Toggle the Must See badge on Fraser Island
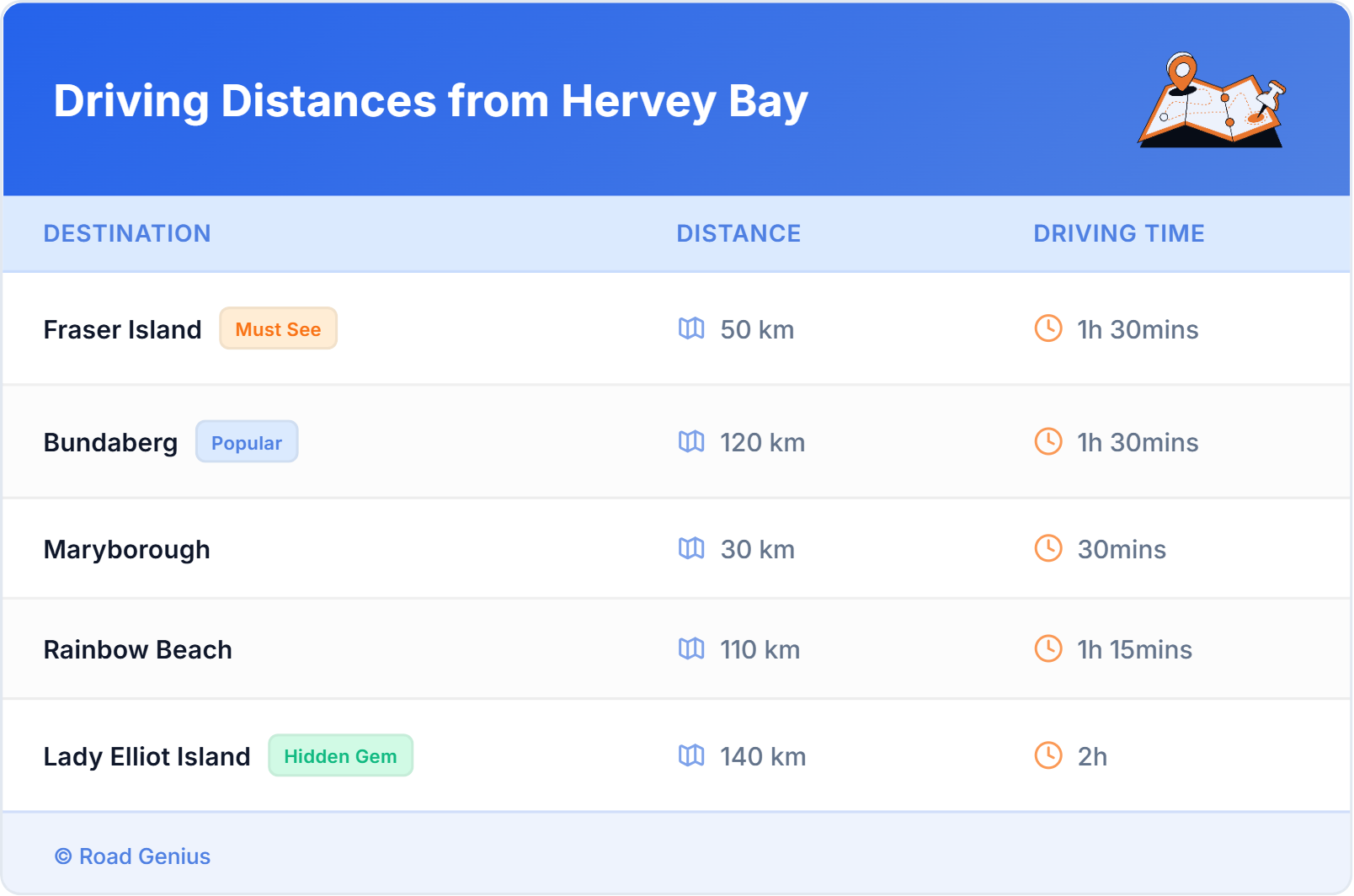1354x896 pixels. tap(278, 329)
